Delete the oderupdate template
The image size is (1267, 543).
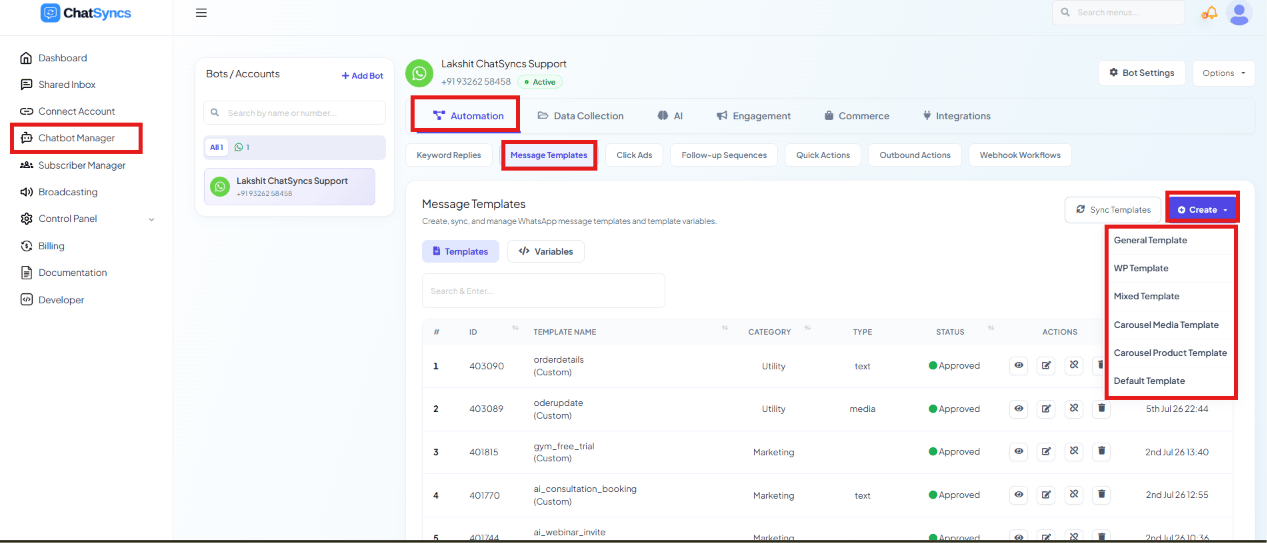click(x=1101, y=409)
